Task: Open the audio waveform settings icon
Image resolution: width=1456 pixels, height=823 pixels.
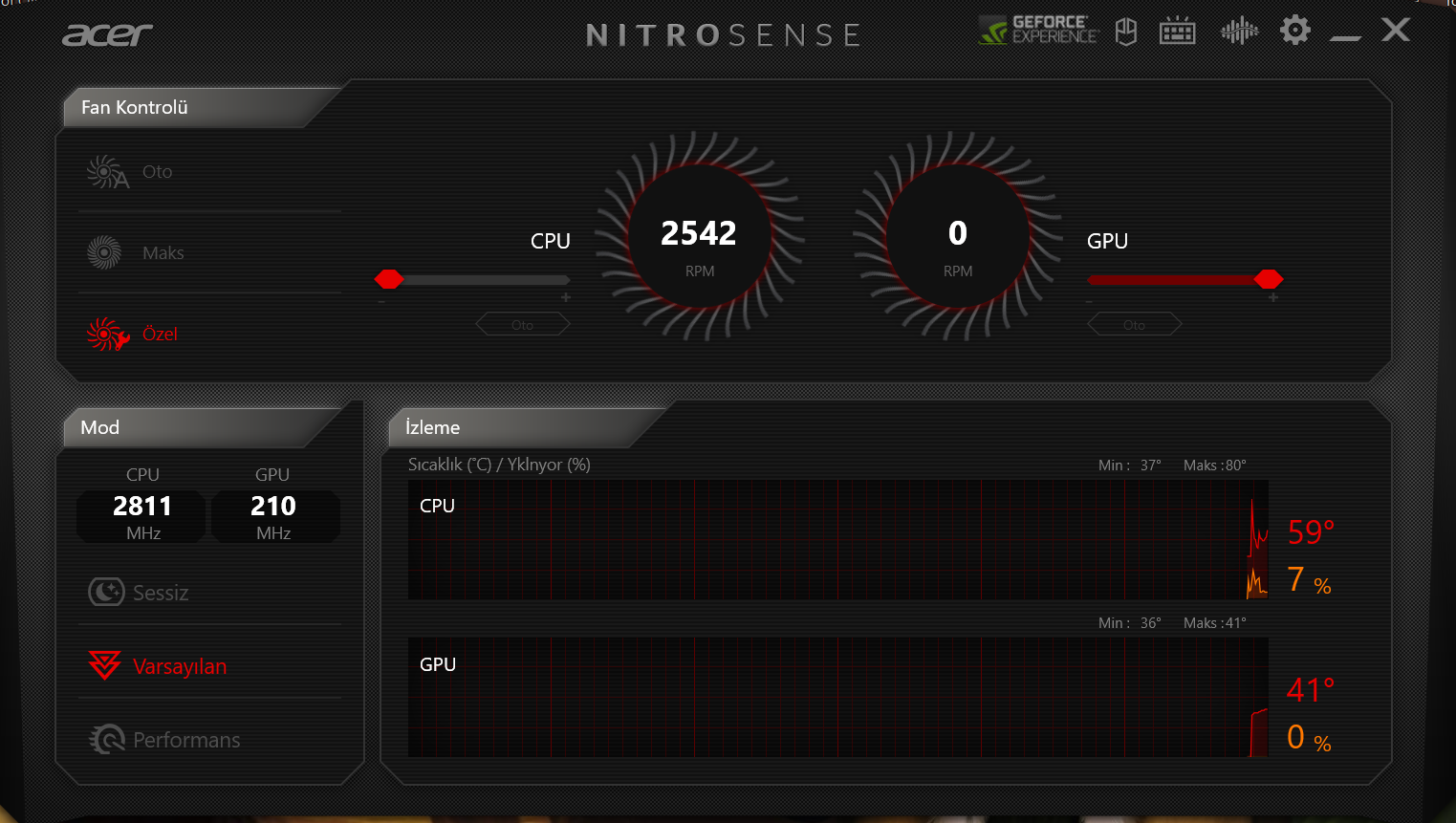Action: click(1239, 31)
